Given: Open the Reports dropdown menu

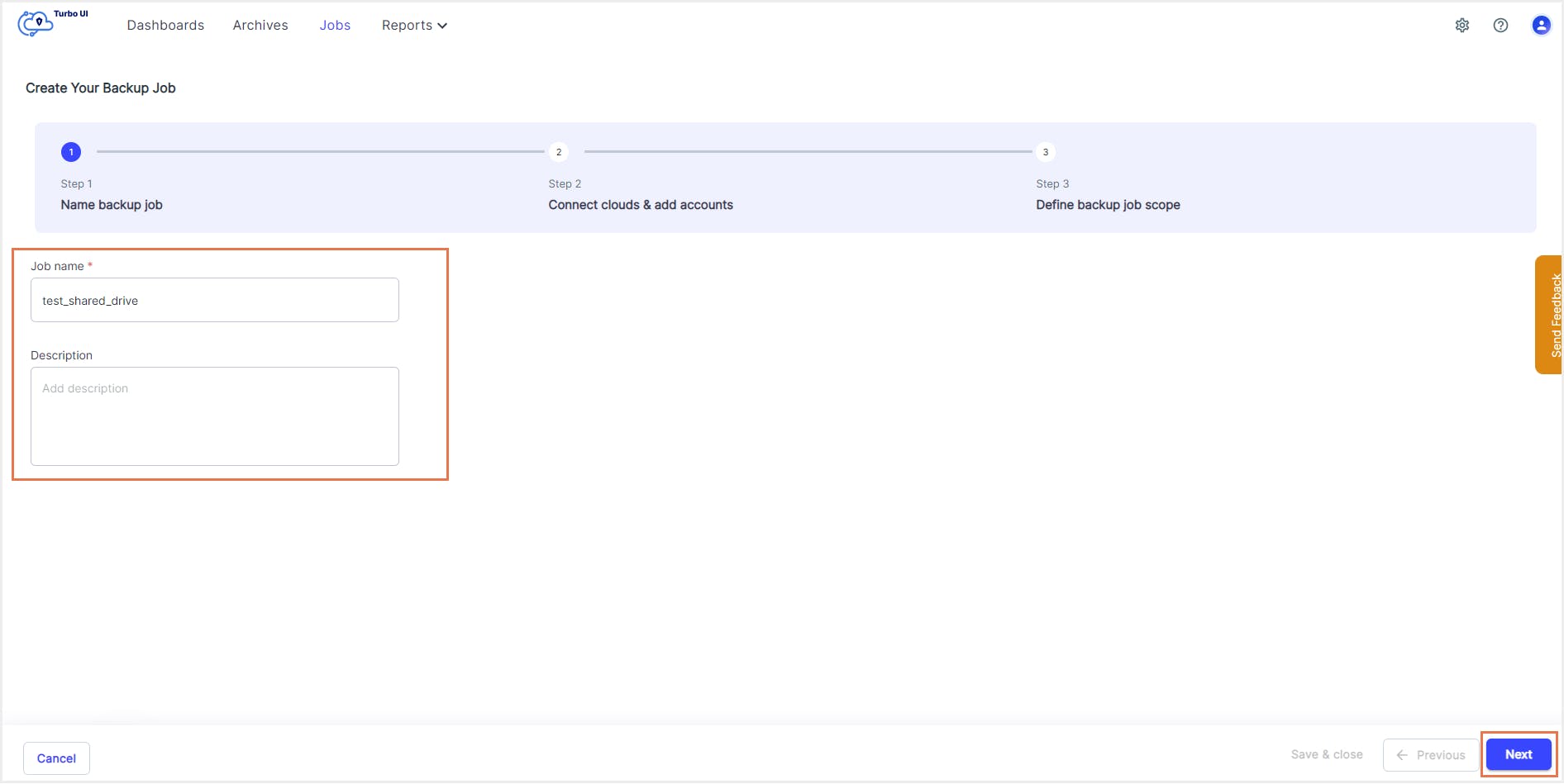Looking at the screenshot, I should 407,25.
